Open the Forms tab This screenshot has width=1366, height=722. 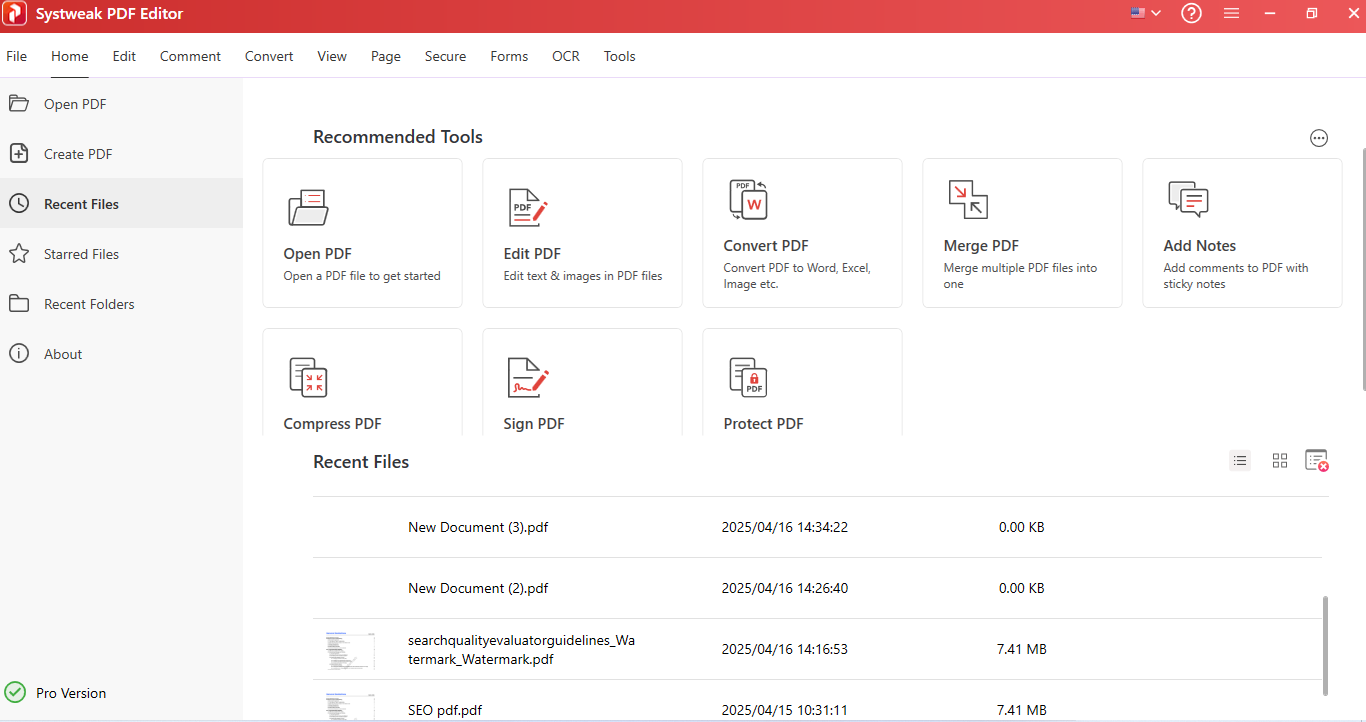tap(509, 56)
